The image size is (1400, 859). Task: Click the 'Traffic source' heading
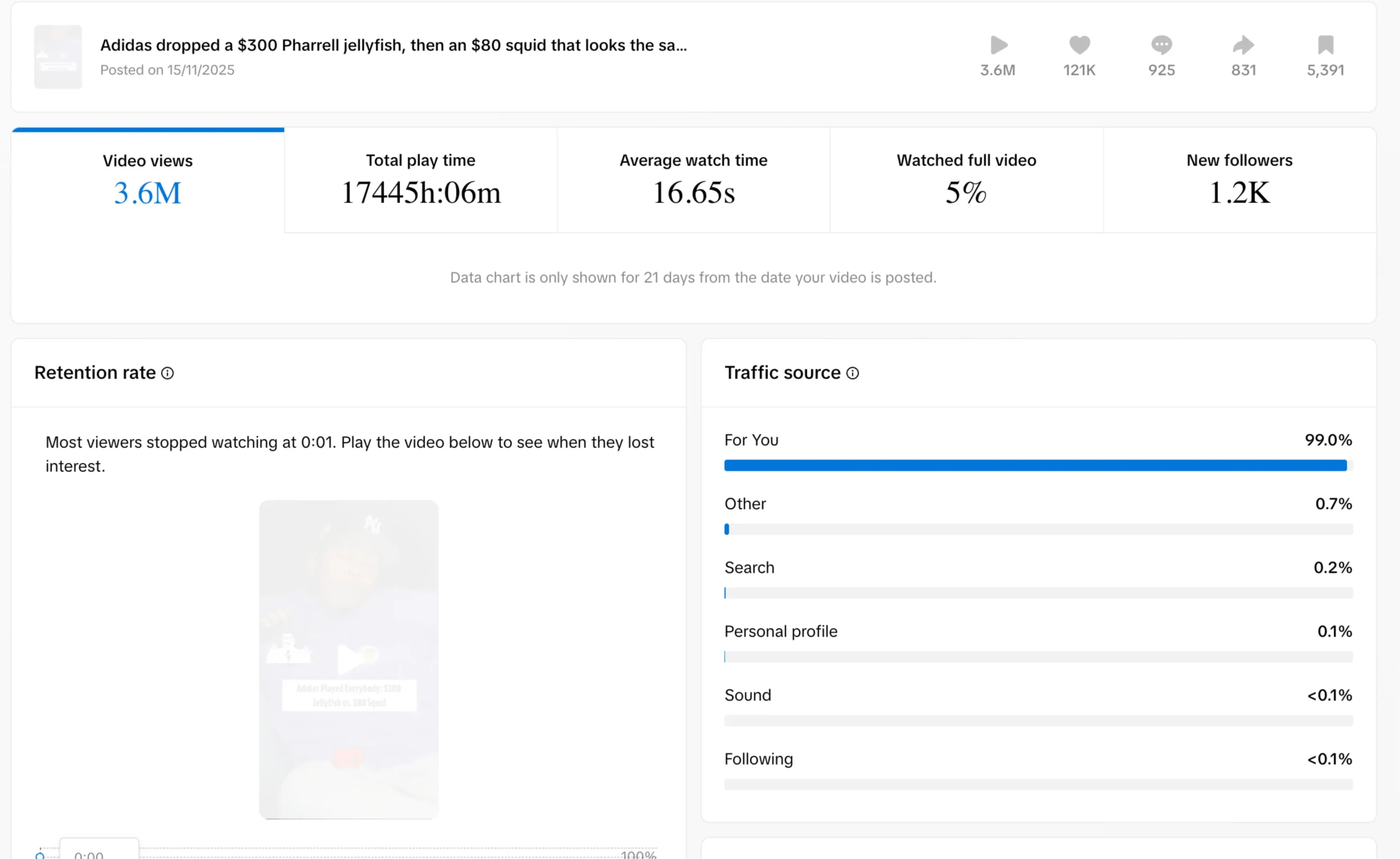783,373
